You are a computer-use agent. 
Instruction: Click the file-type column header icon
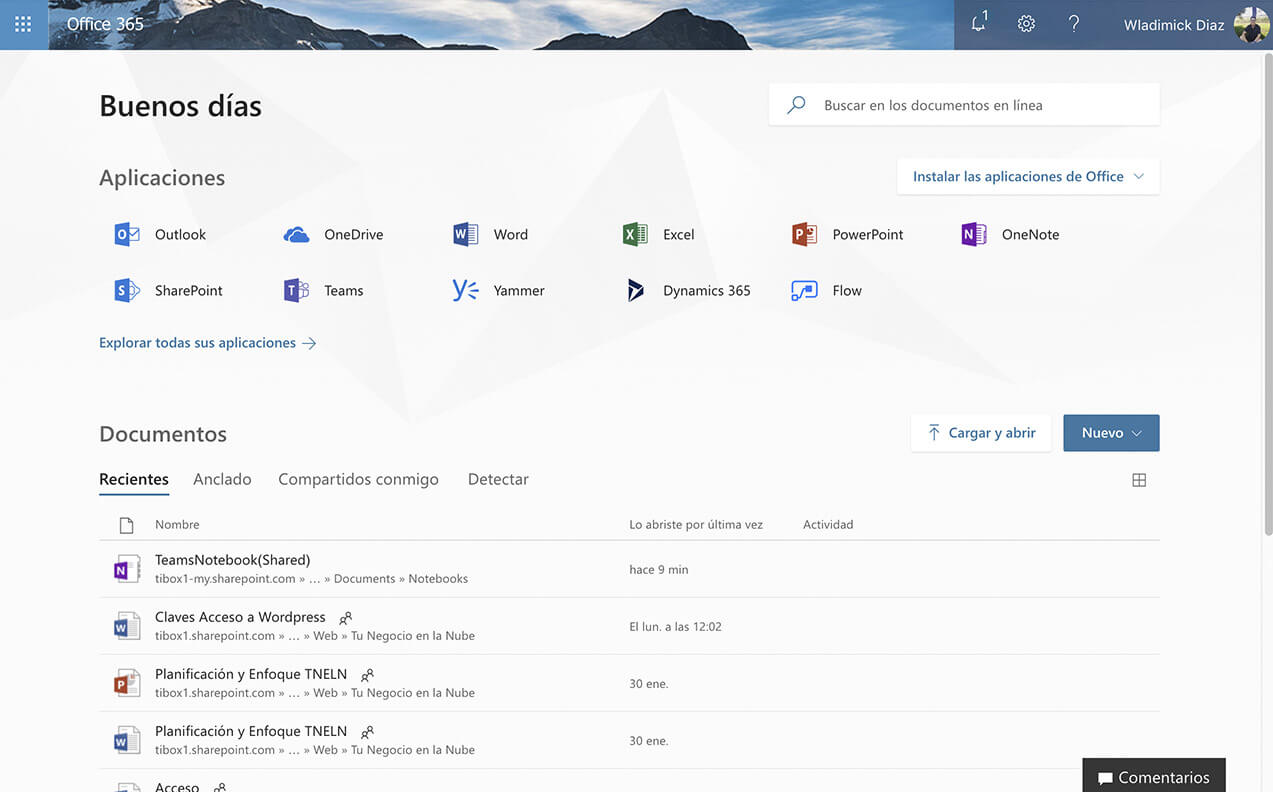click(x=126, y=525)
